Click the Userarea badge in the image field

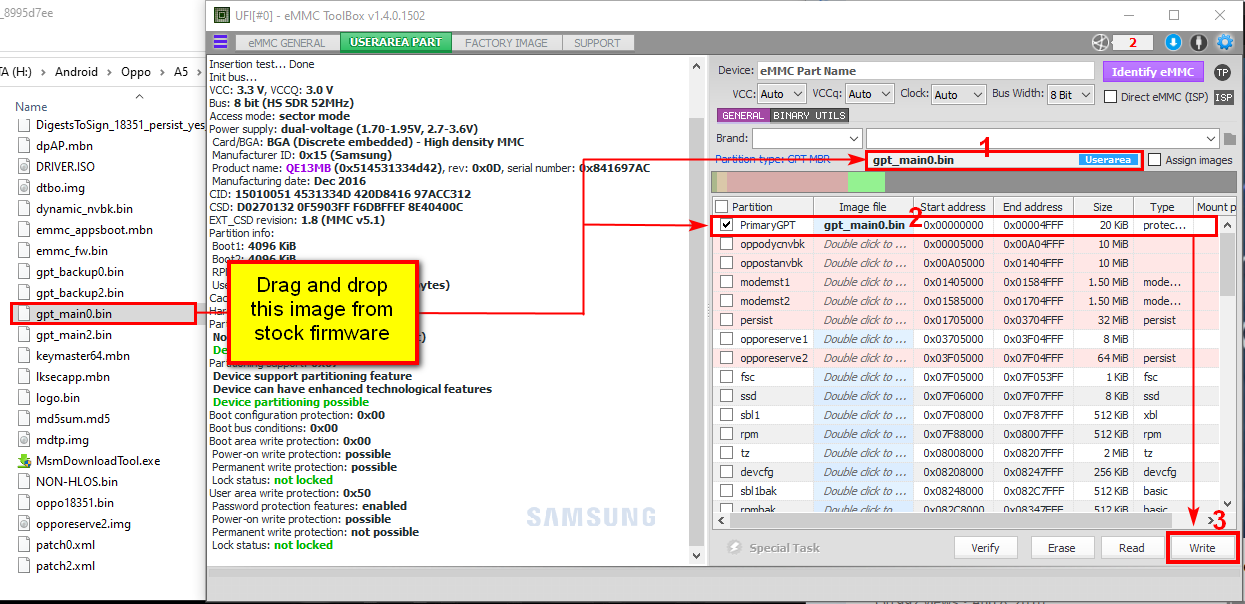1109,160
